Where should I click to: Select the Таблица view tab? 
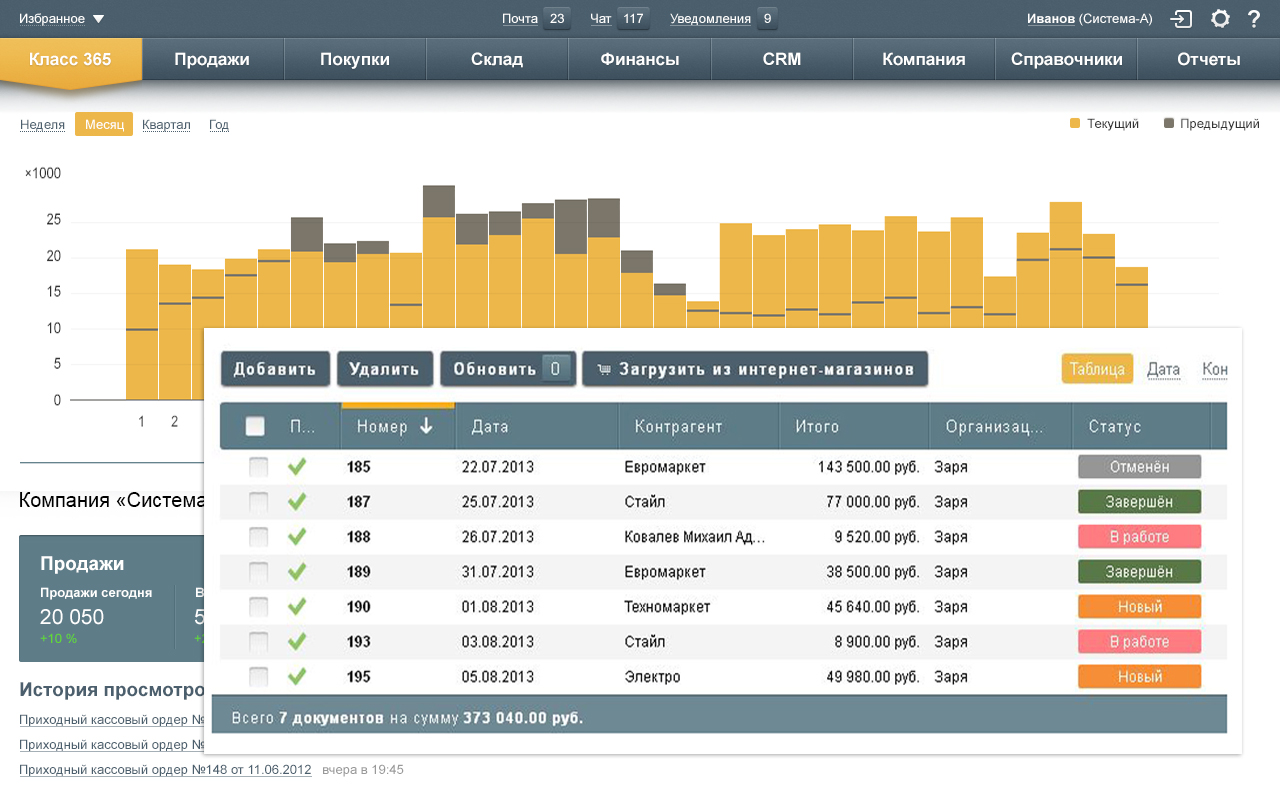pyautogui.click(x=1097, y=369)
